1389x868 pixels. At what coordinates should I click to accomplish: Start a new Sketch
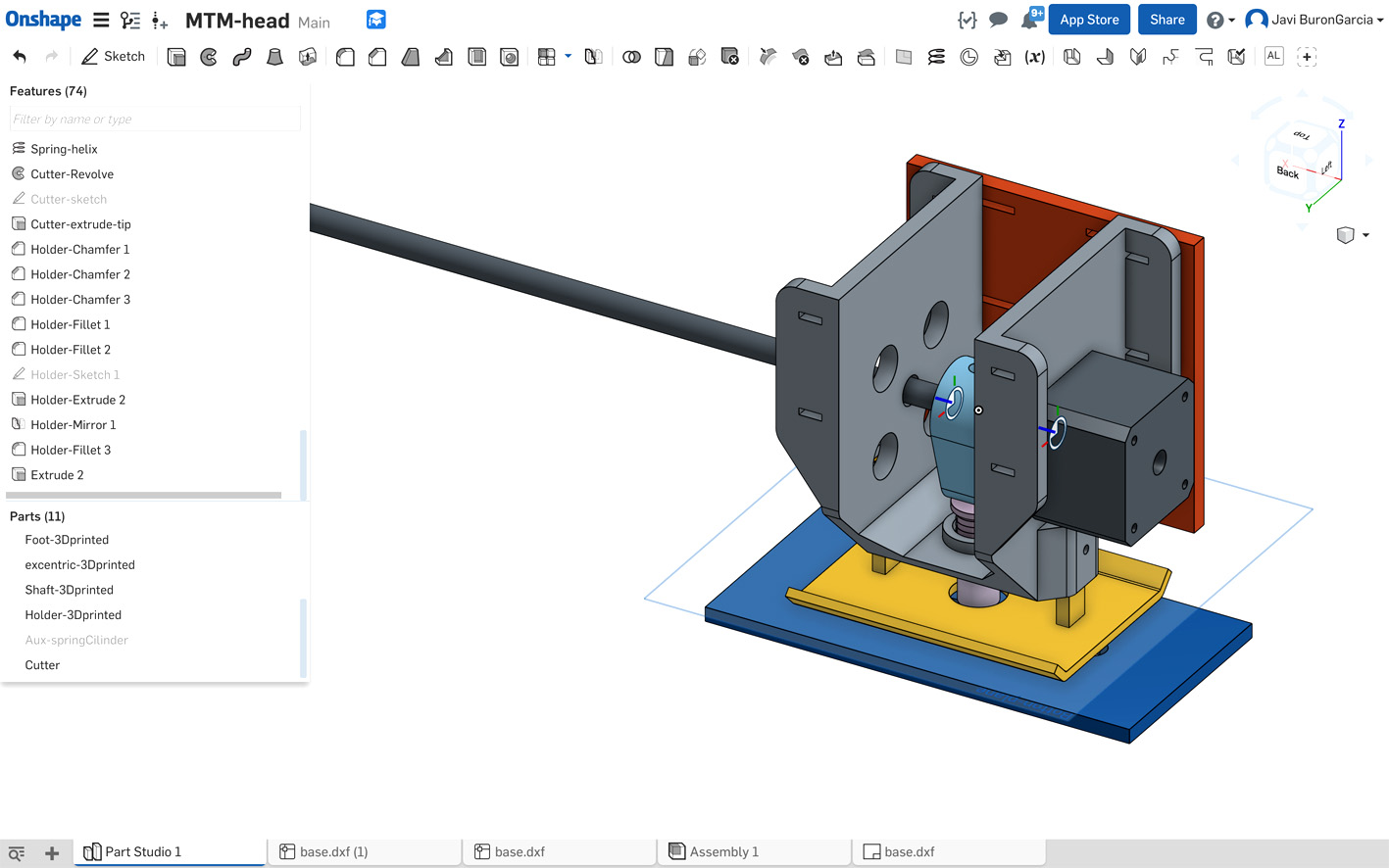(x=113, y=57)
